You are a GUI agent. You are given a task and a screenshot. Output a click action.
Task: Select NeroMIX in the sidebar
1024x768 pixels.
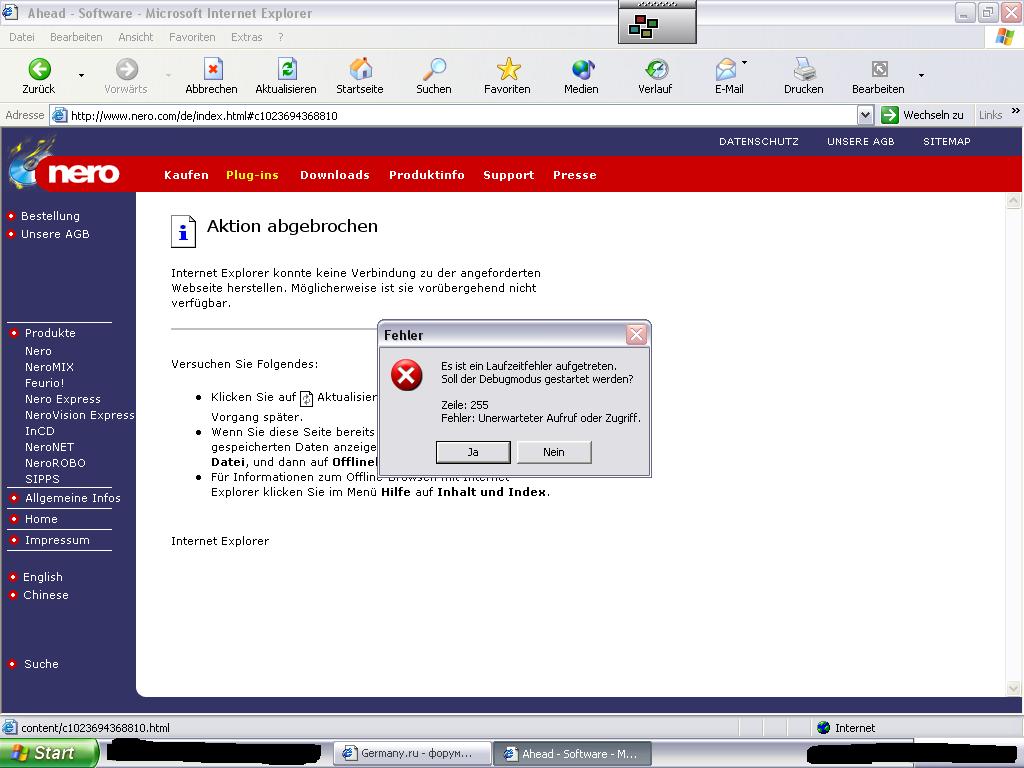click(x=50, y=367)
